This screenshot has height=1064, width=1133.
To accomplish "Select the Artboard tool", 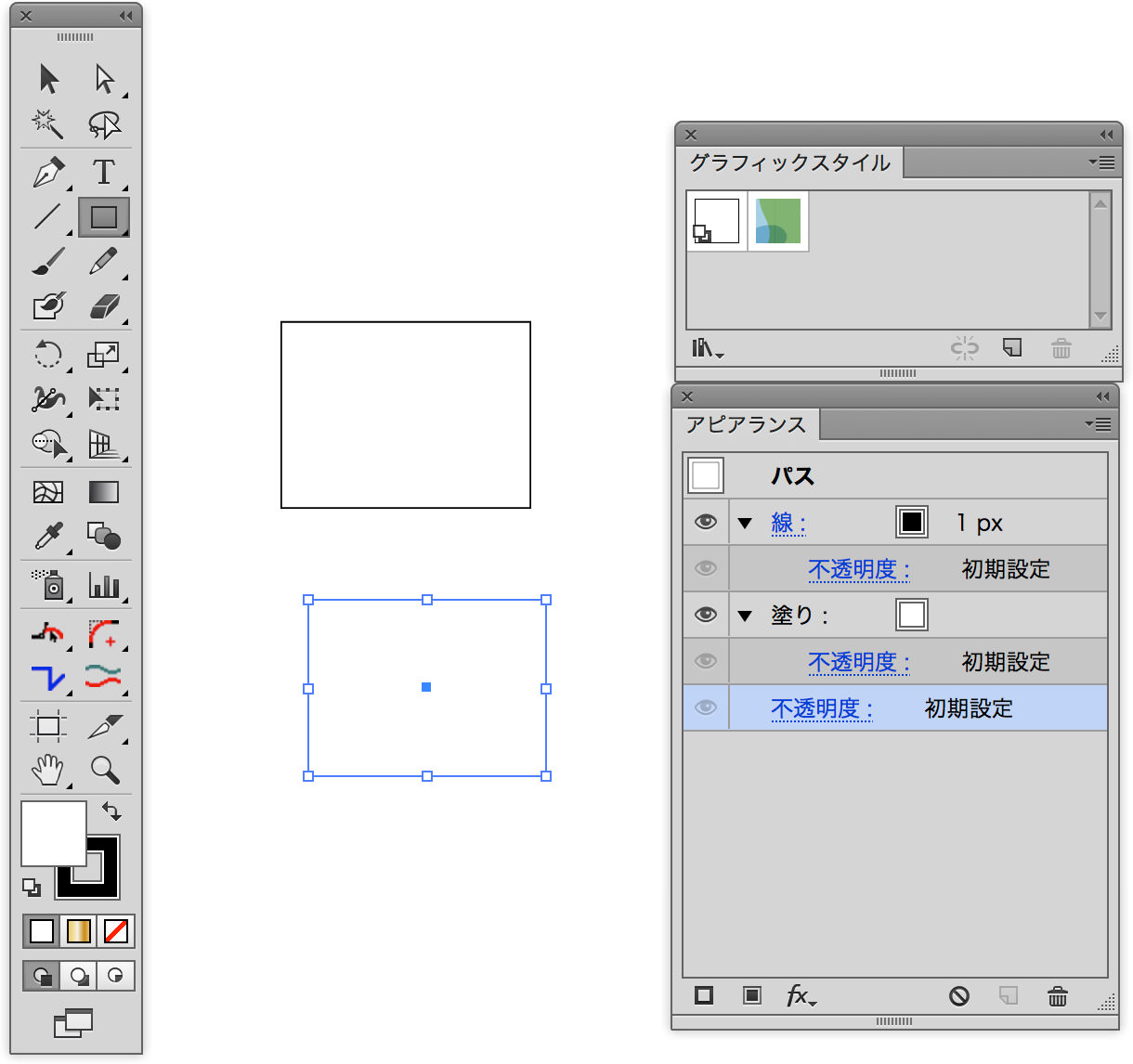I will [x=48, y=726].
